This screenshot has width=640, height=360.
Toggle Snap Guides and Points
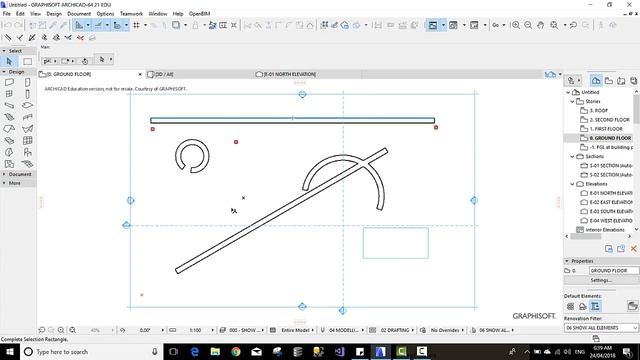[x=98, y=25]
